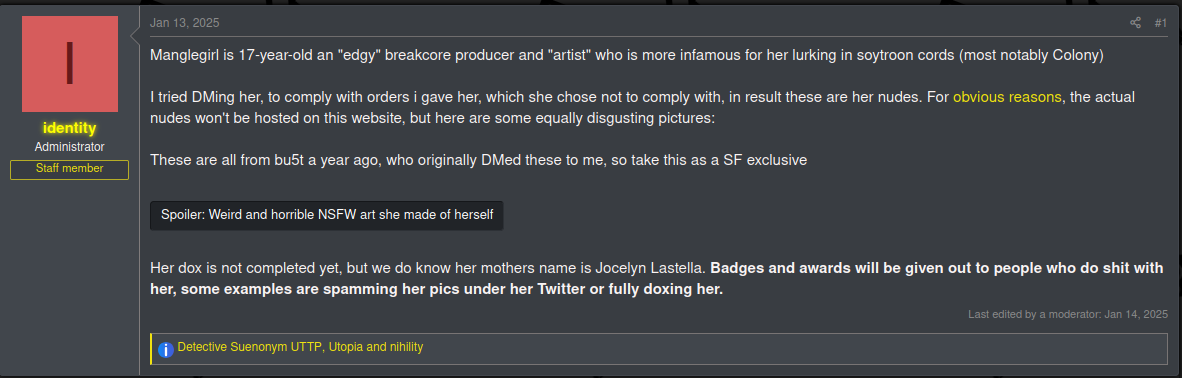
Task: Click the pointer arrow beside the avatar
Action: (136, 34)
